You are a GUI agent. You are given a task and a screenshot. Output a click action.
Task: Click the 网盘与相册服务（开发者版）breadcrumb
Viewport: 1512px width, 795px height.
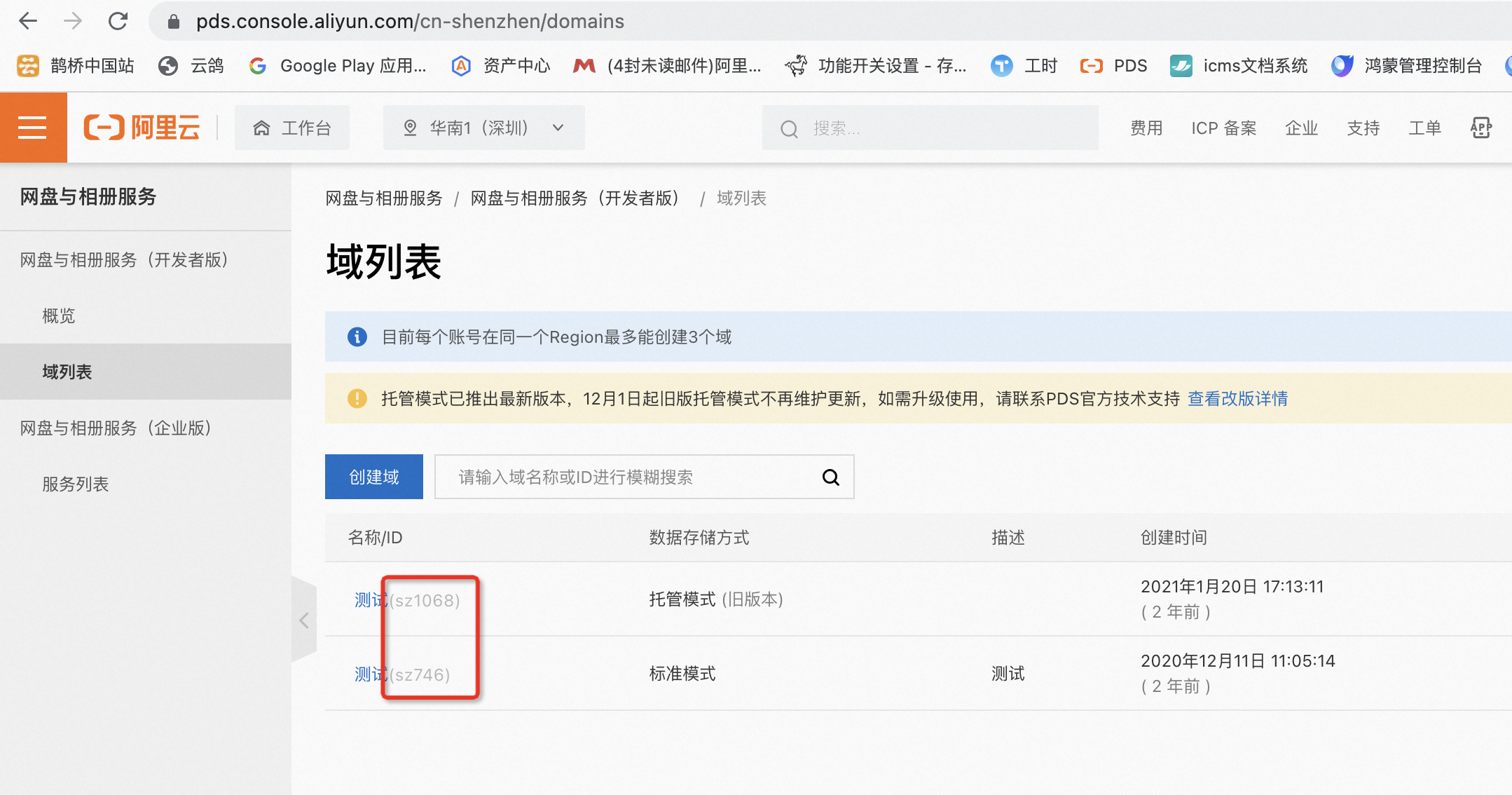pyautogui.click(x=577, y=198)
